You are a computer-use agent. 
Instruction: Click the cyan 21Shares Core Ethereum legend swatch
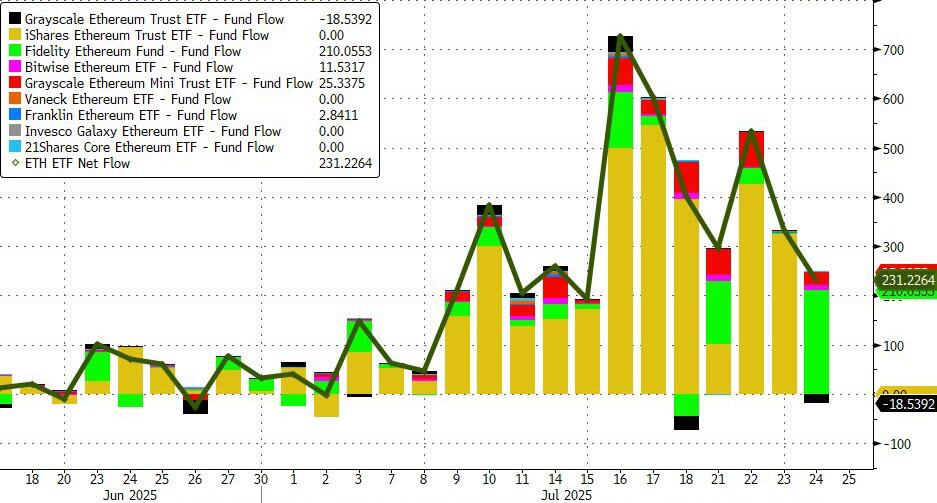tap(14, 147)
